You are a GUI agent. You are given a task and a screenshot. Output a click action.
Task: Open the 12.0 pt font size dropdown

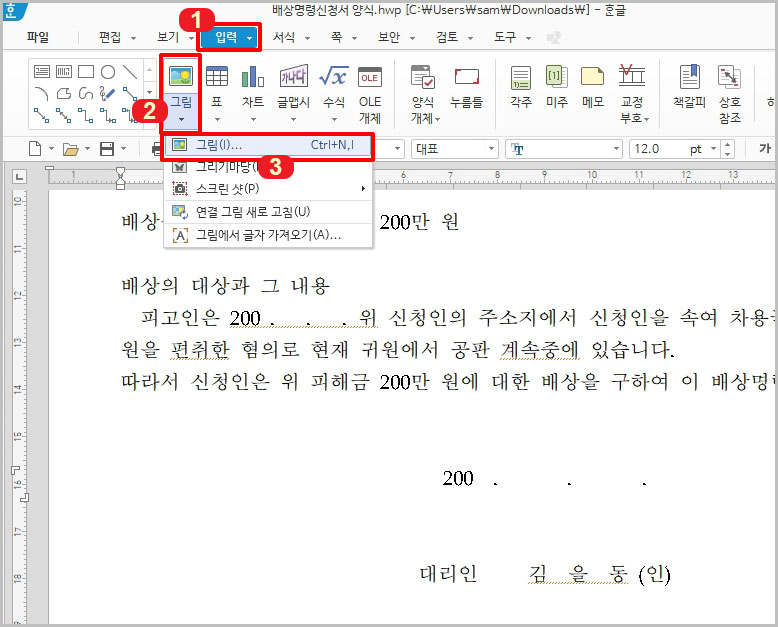click(x=713, y=149)
